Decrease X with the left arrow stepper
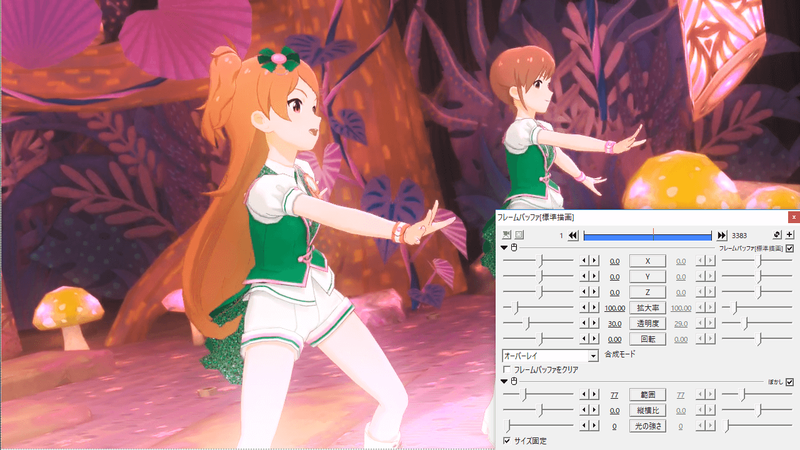The image size is (800, 450). tap(584, 261)
